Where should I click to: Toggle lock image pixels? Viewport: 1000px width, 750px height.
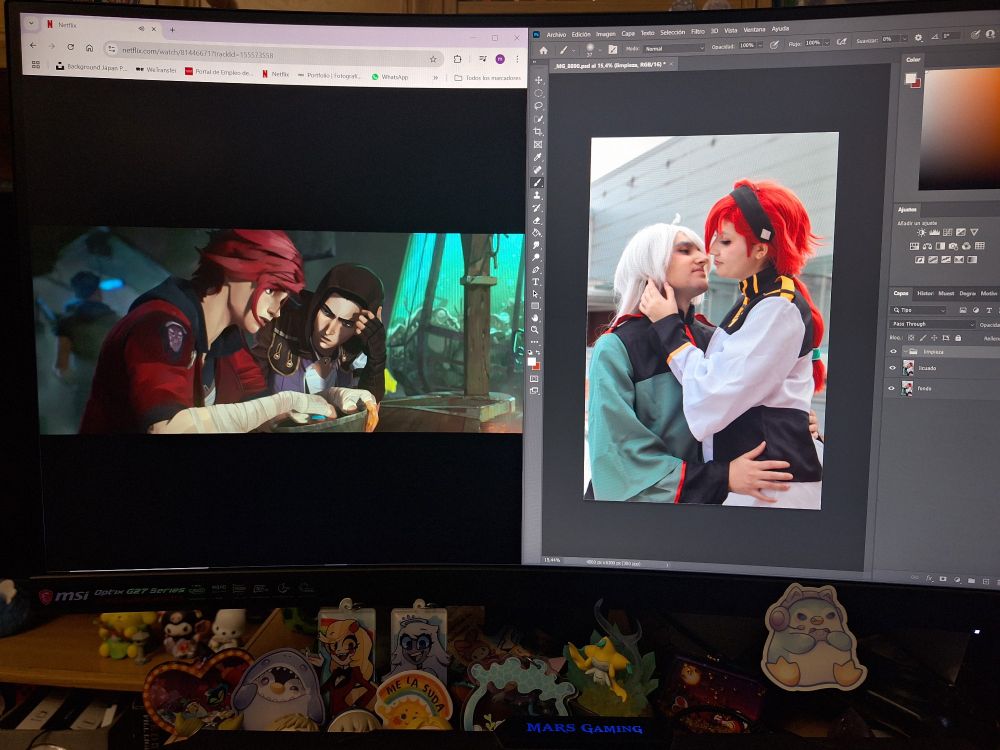923,338
